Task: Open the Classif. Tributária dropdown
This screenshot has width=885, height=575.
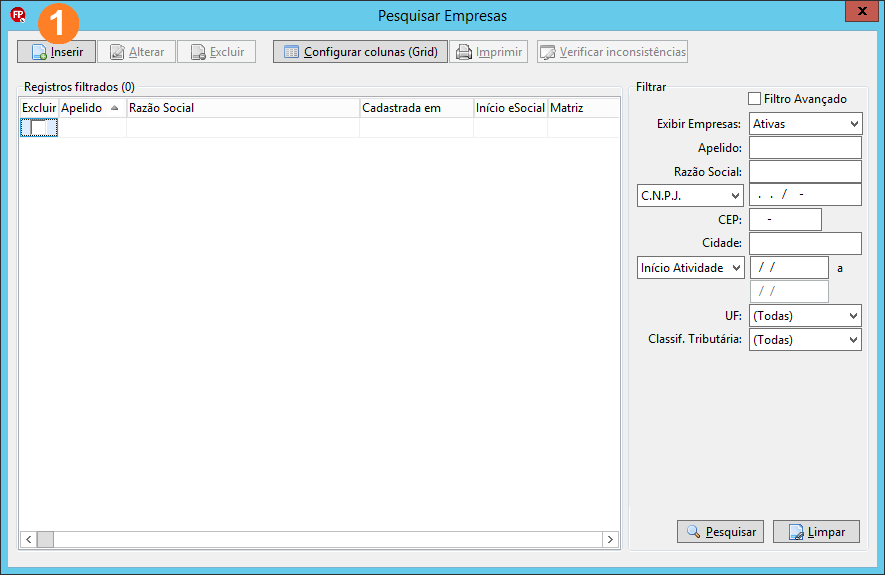Action: point(805,340)
